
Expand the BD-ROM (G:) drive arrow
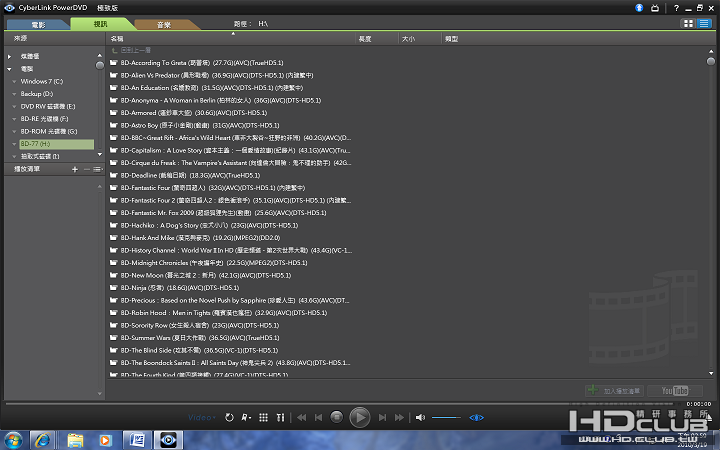click(x=14, y=131)
